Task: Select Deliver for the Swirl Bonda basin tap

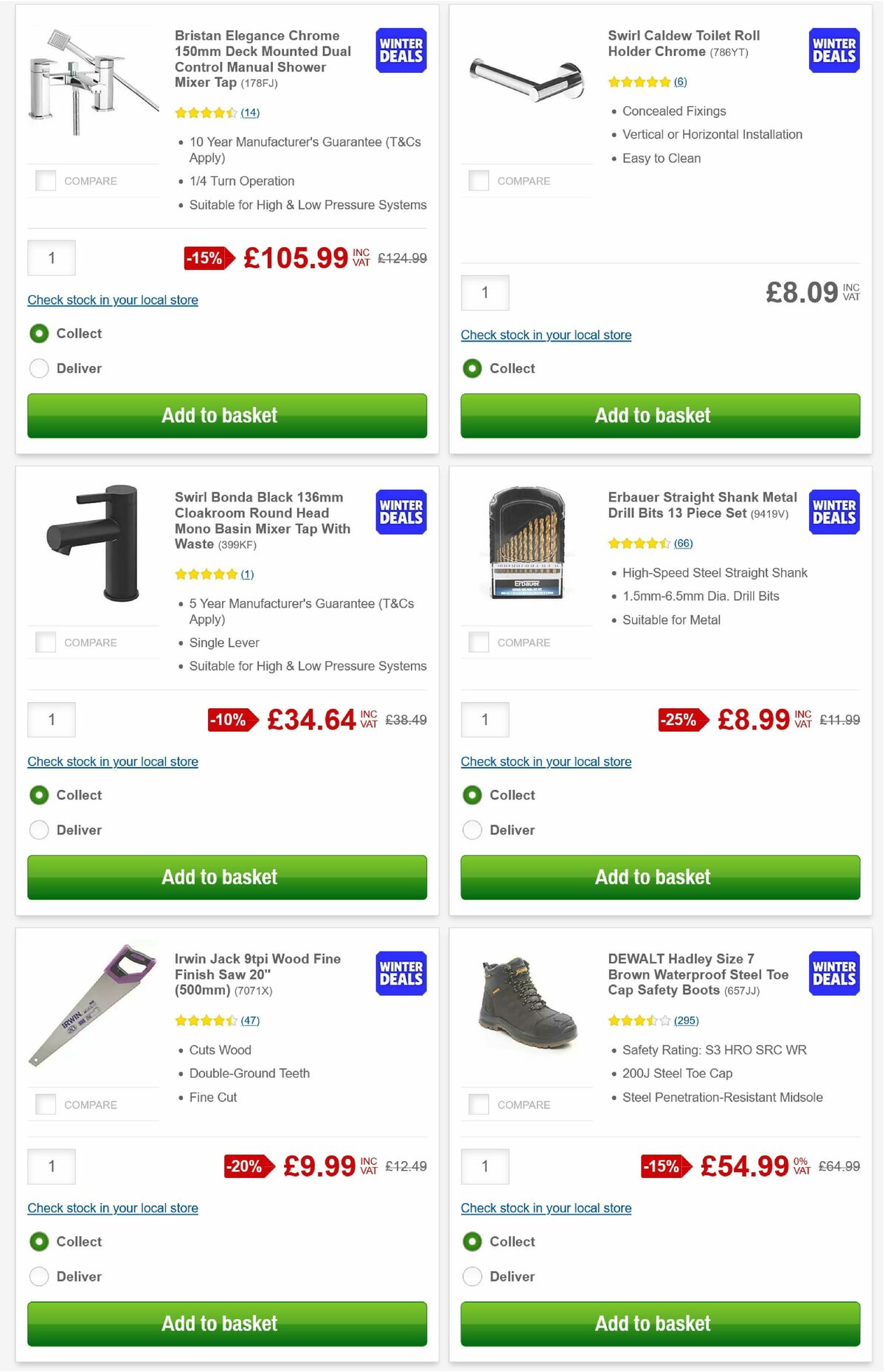Action: (x=38, y=830)
